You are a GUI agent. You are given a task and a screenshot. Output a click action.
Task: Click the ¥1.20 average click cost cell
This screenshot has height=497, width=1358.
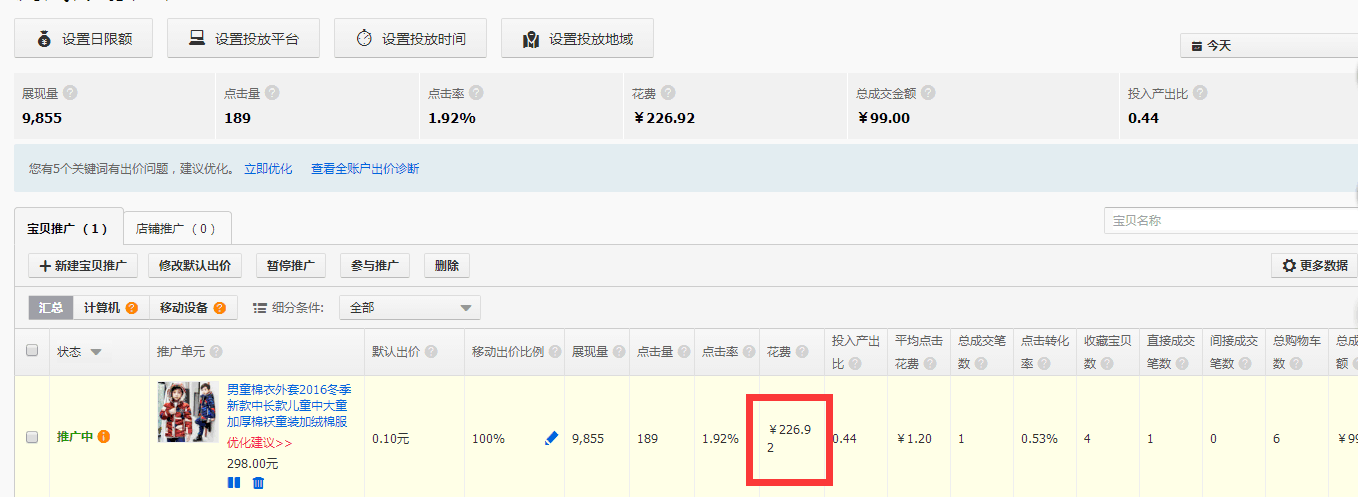(x=915, y=438)
